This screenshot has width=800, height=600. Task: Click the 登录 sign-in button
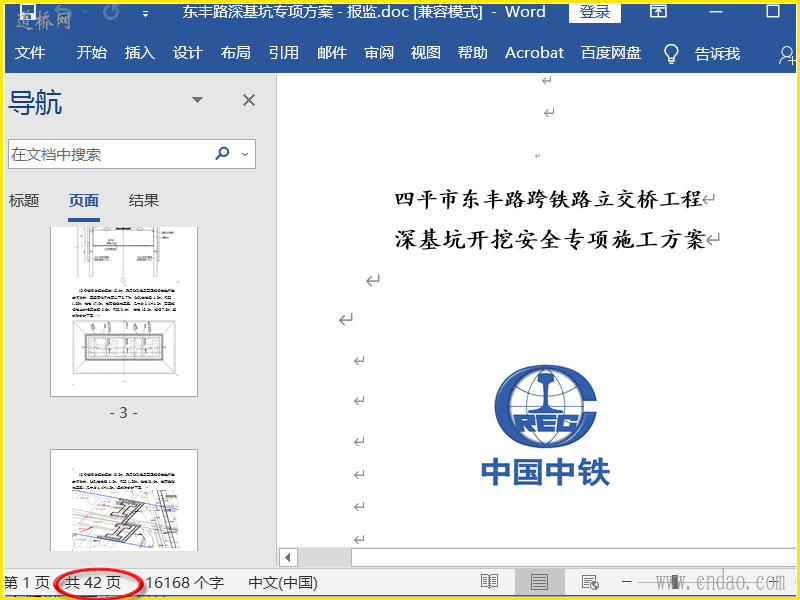pyautogui.click(x=595, y=12)
